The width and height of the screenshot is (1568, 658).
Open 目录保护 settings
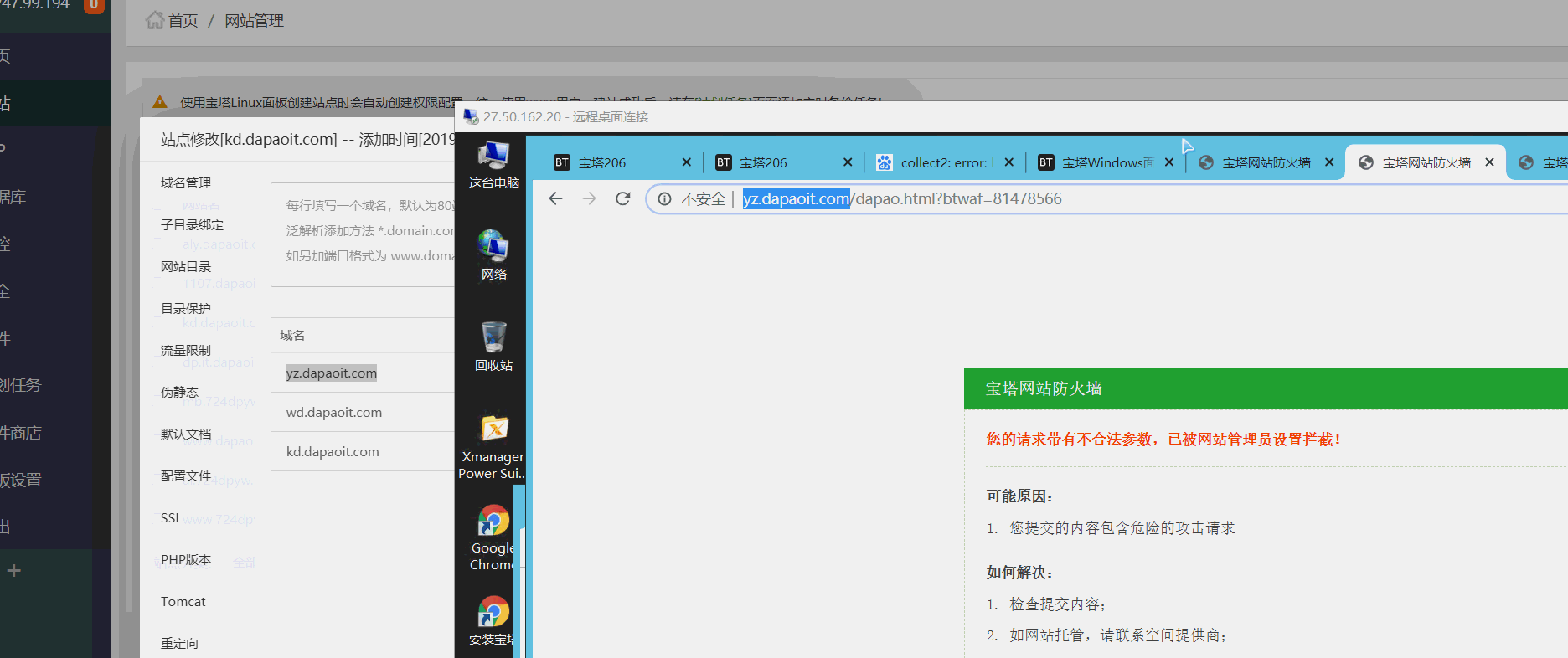186,308
